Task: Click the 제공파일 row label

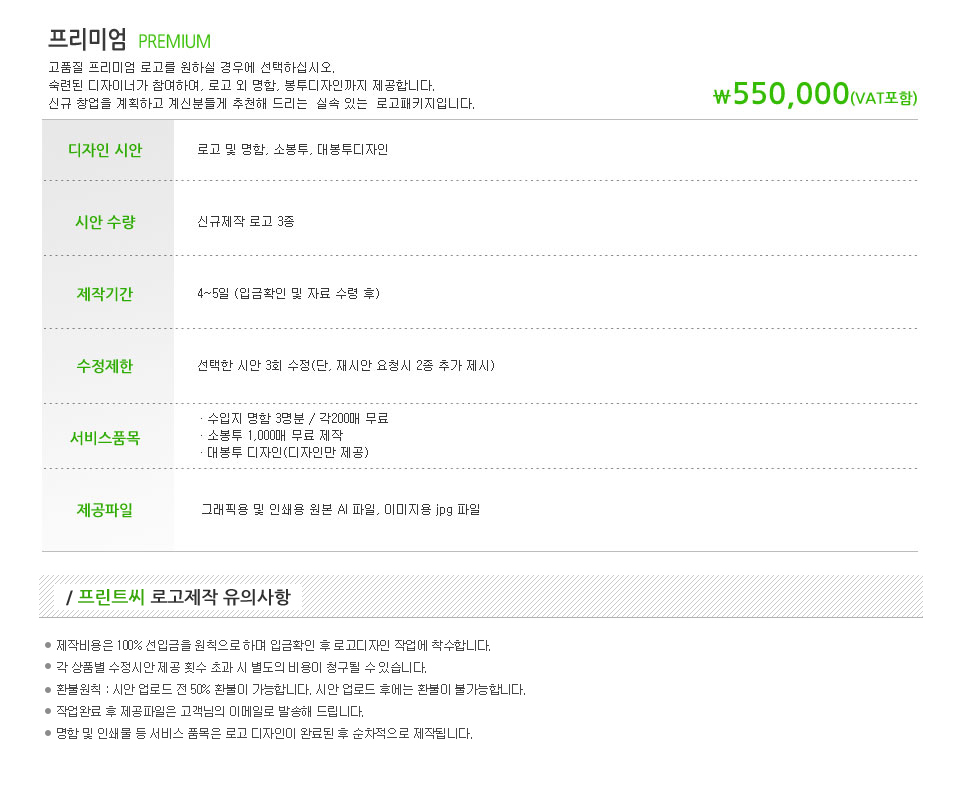Action: [x=105, y=510]
